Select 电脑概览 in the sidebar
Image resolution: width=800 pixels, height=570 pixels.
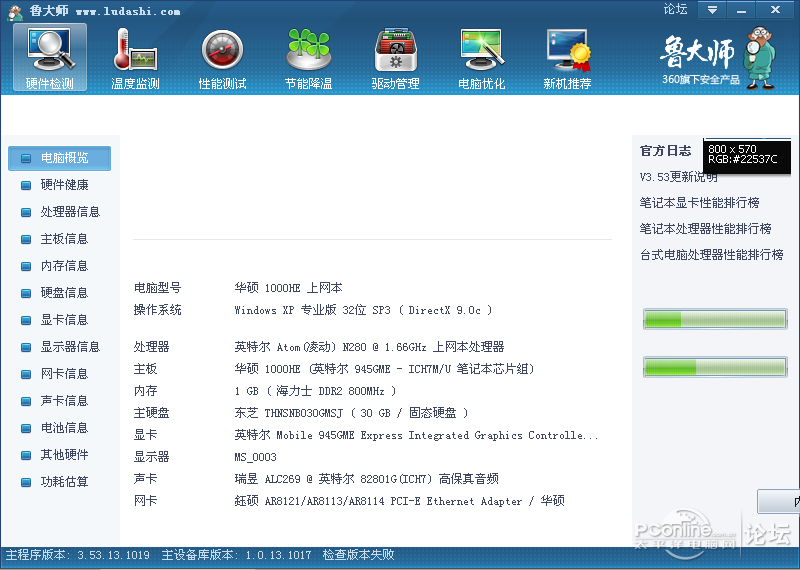point(59,158)
